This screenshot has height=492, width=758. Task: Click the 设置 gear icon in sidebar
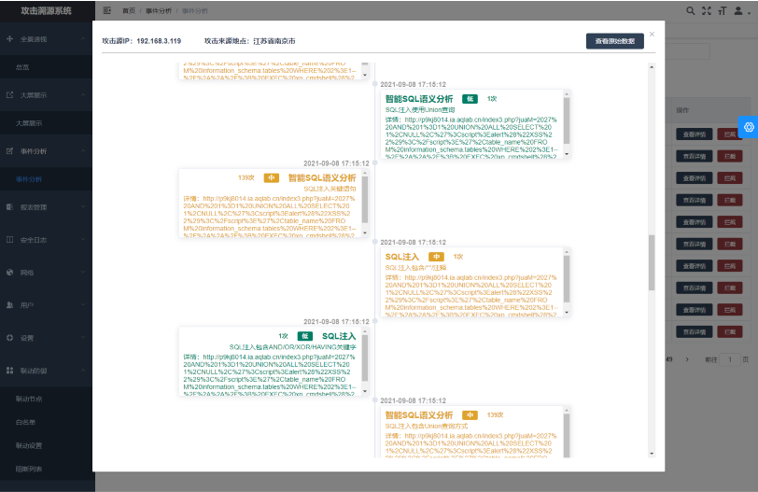pyautogui.click(x=9, y=338)
